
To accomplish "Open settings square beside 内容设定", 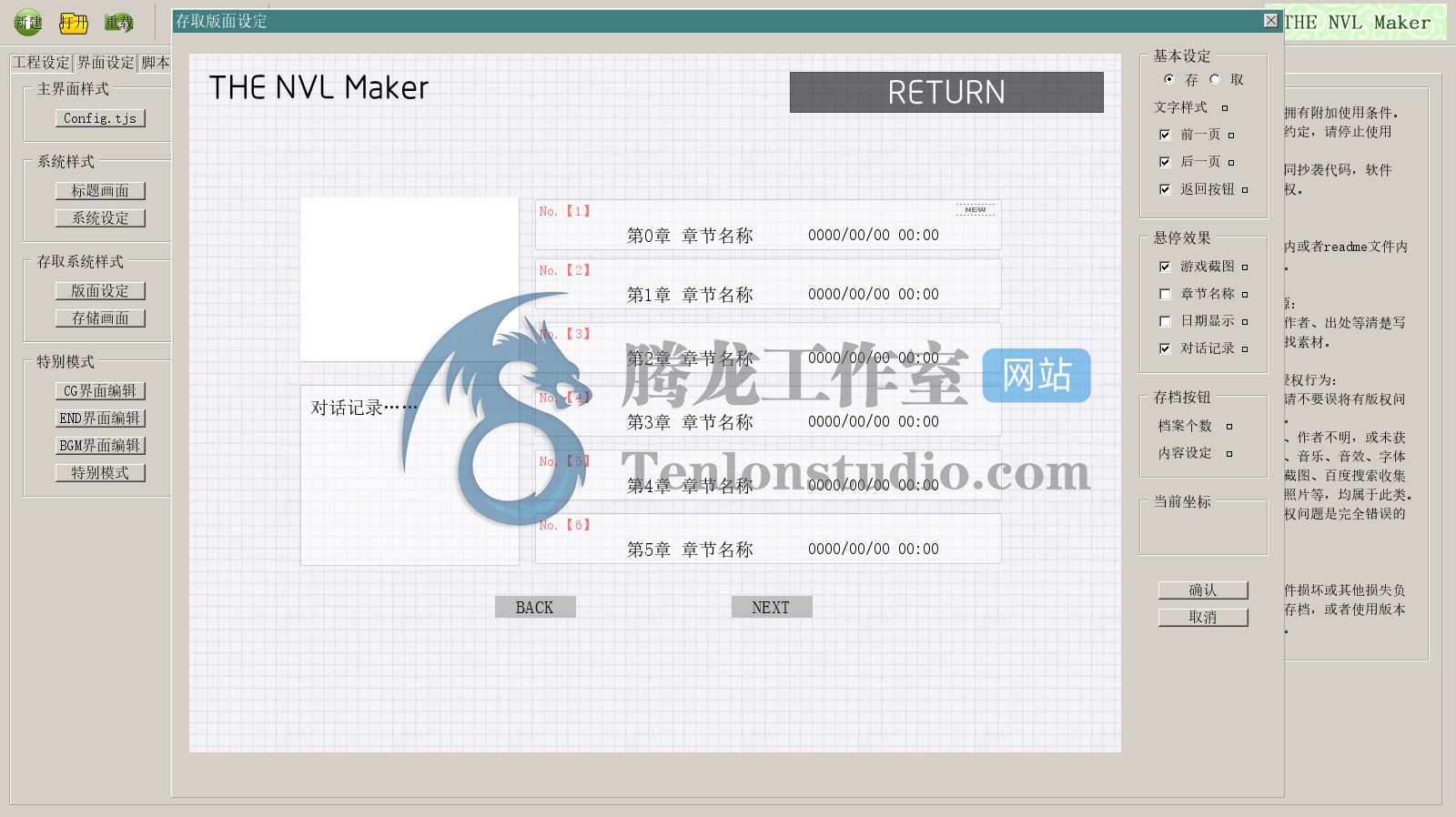I will tap(1229, 454).
